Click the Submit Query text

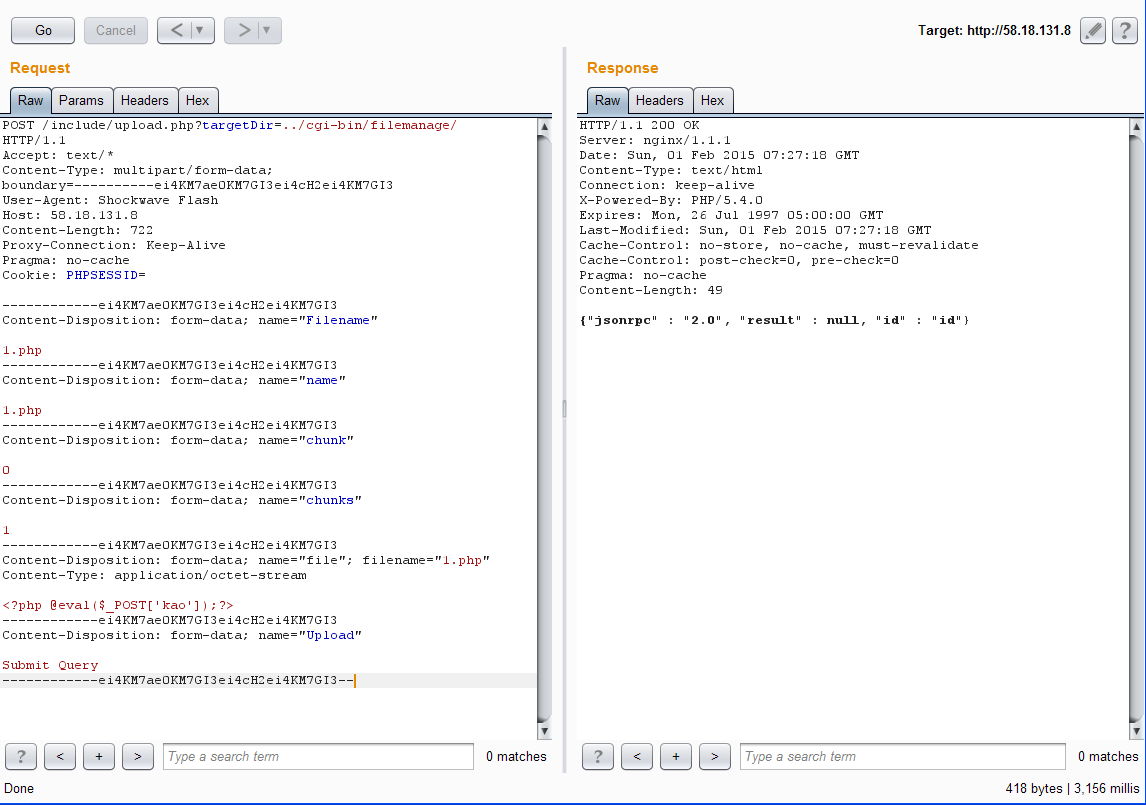(x=50, y=665)
